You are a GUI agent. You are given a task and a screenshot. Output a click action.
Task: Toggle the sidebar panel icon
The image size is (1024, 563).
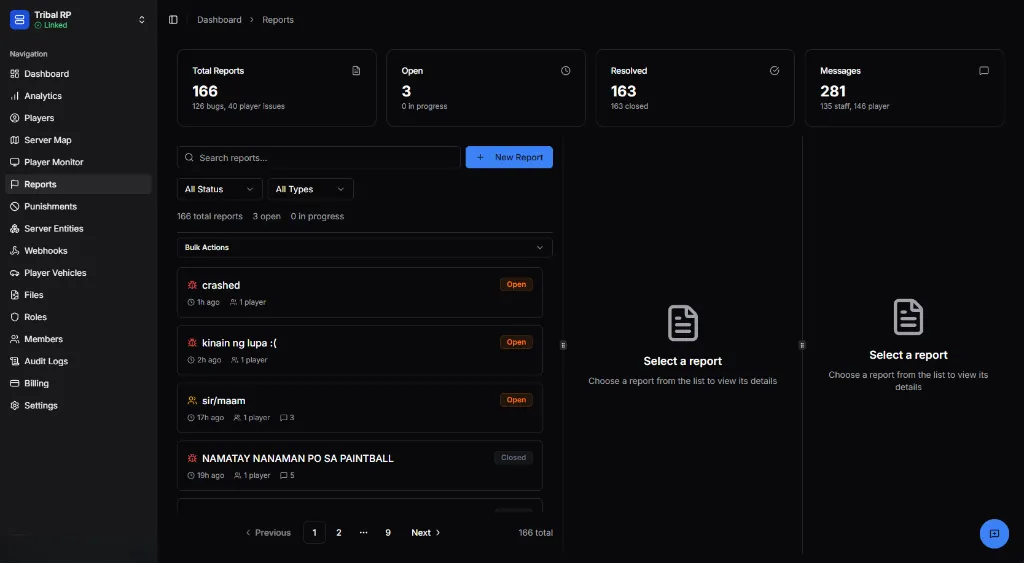pyautogui.click(x=173, y=20)
